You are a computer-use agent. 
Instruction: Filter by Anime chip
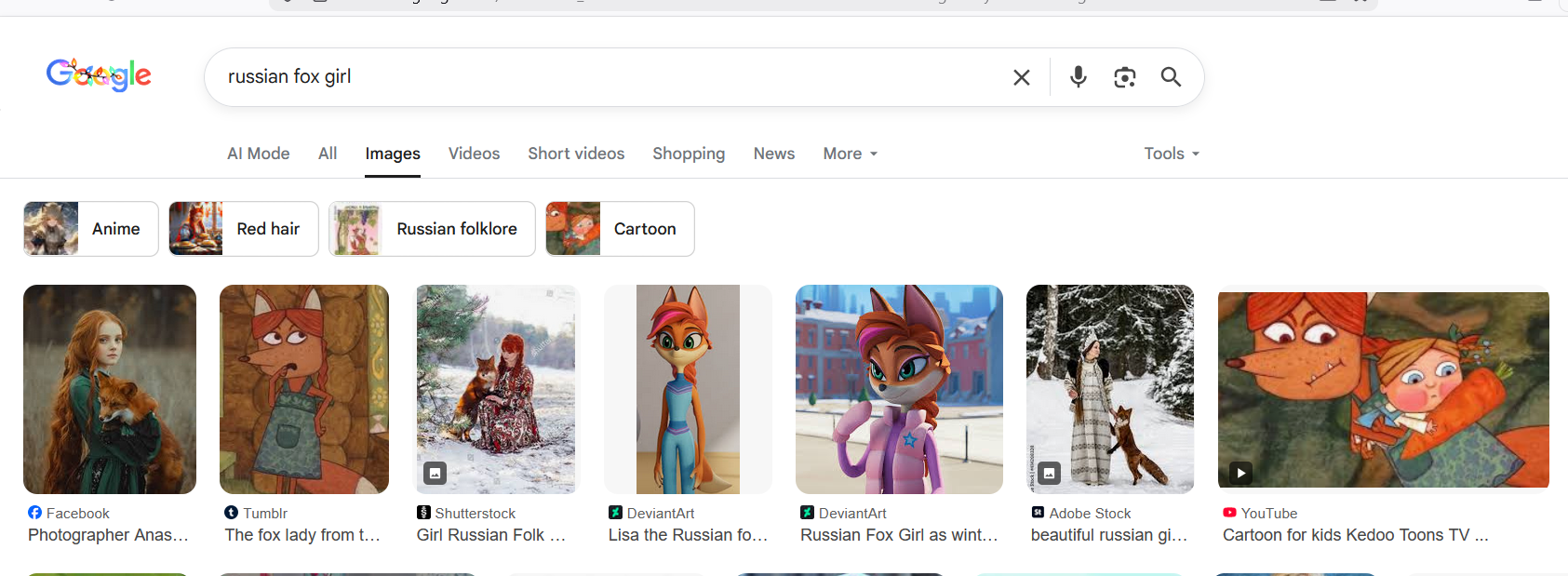click(91, 229)
